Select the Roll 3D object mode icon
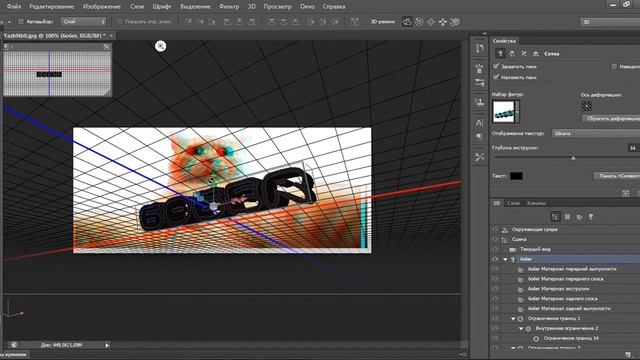 (419, 22)
